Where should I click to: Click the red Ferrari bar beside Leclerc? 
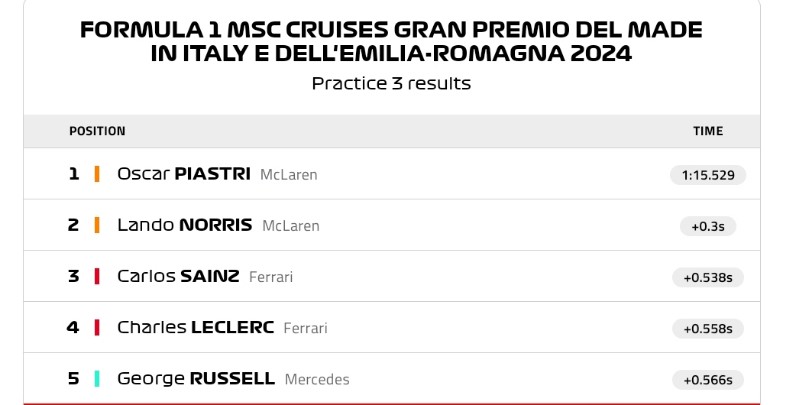tap(97, 327)
